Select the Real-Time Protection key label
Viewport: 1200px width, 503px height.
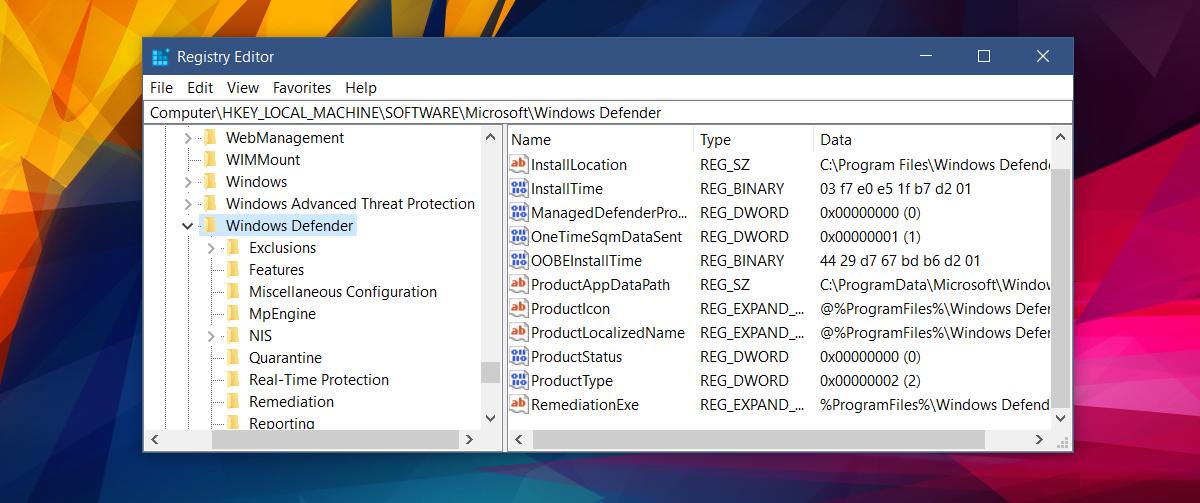(x=319, y=380)
